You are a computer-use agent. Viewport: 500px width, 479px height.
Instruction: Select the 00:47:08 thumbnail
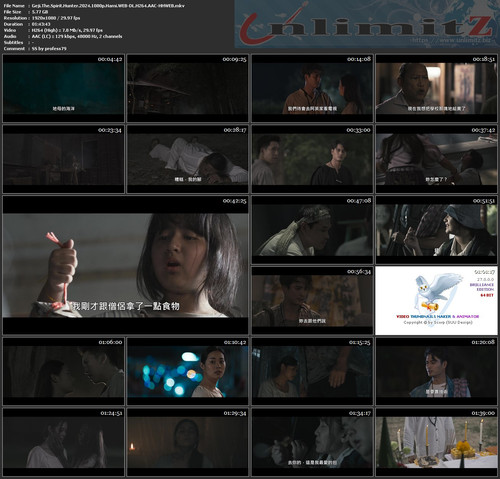coord(312,230)
